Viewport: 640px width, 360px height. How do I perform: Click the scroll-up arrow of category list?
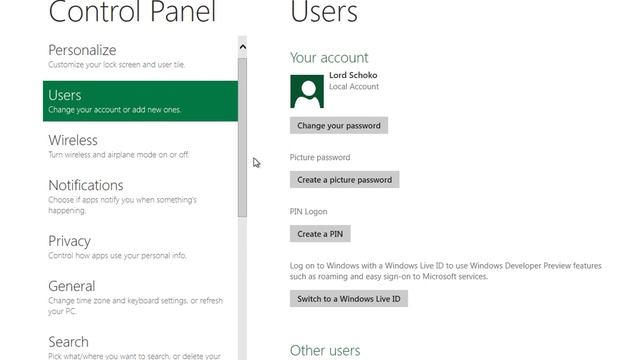(x=242, y=47)
